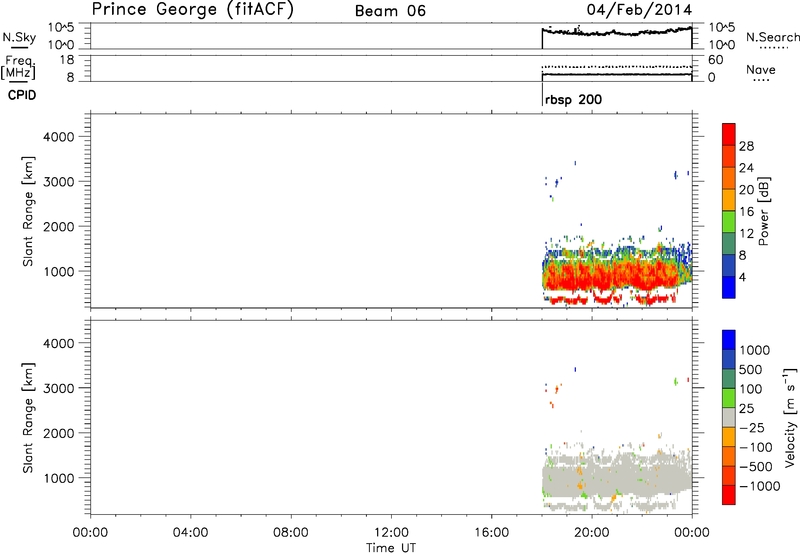Click the sky noise trace in the top panel

617,32
